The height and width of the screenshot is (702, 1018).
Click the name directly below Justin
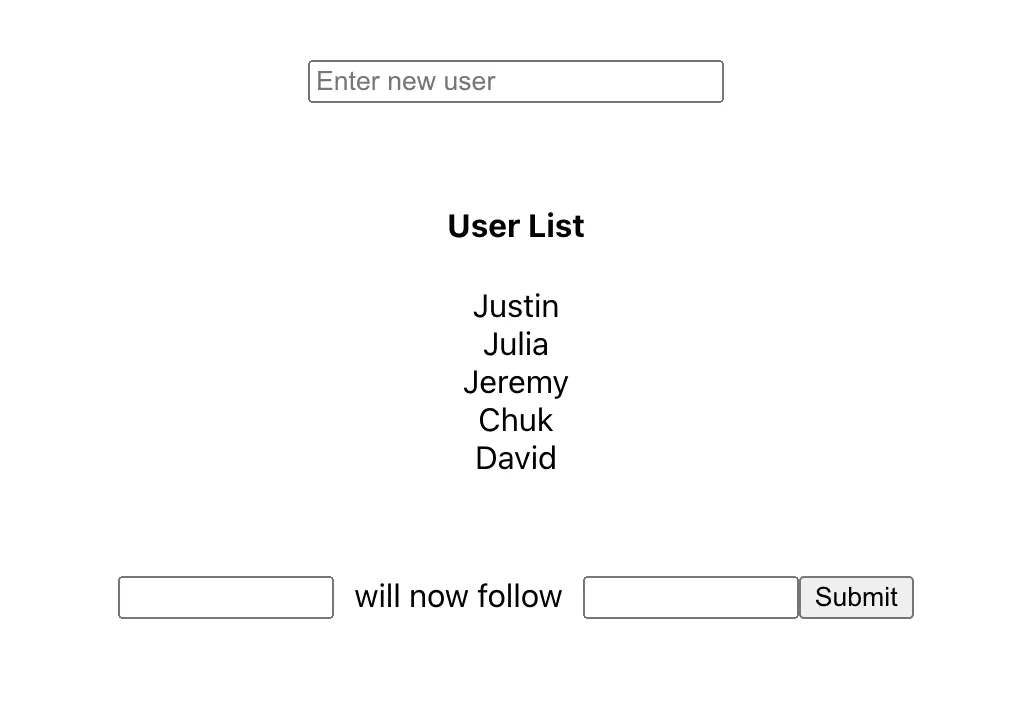515,344
